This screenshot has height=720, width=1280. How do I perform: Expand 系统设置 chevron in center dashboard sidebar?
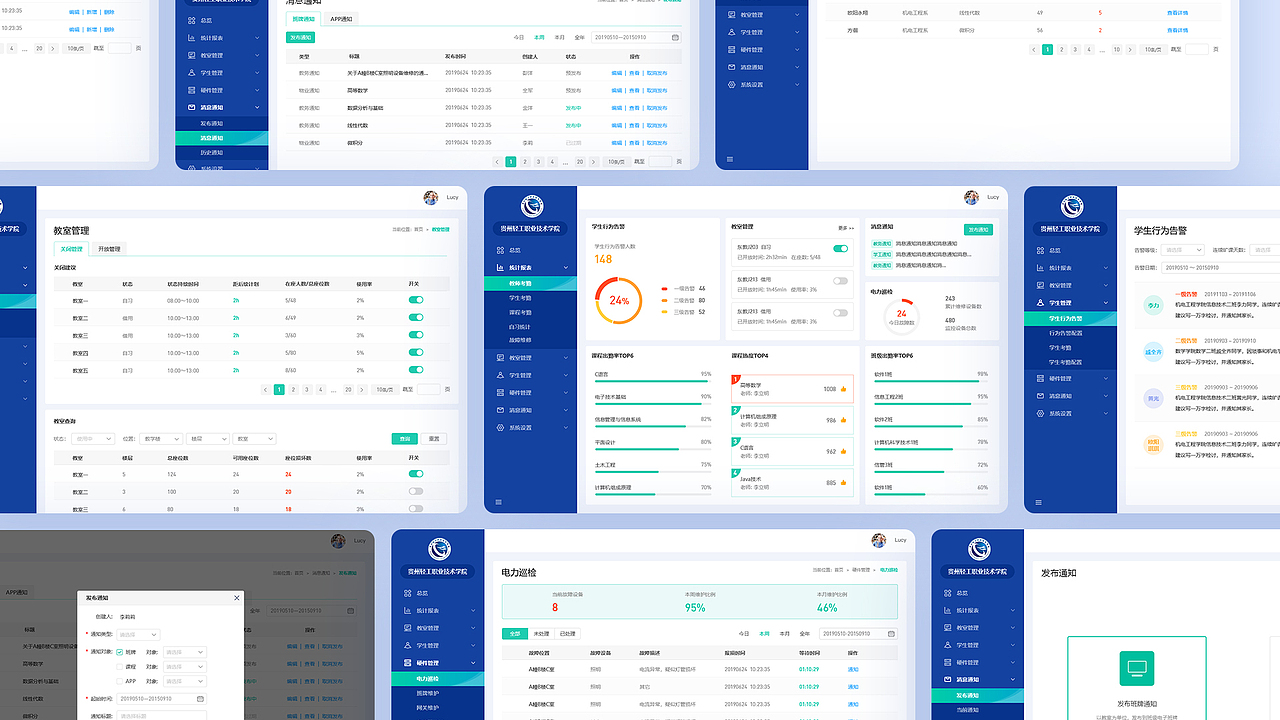click(566, 427)
